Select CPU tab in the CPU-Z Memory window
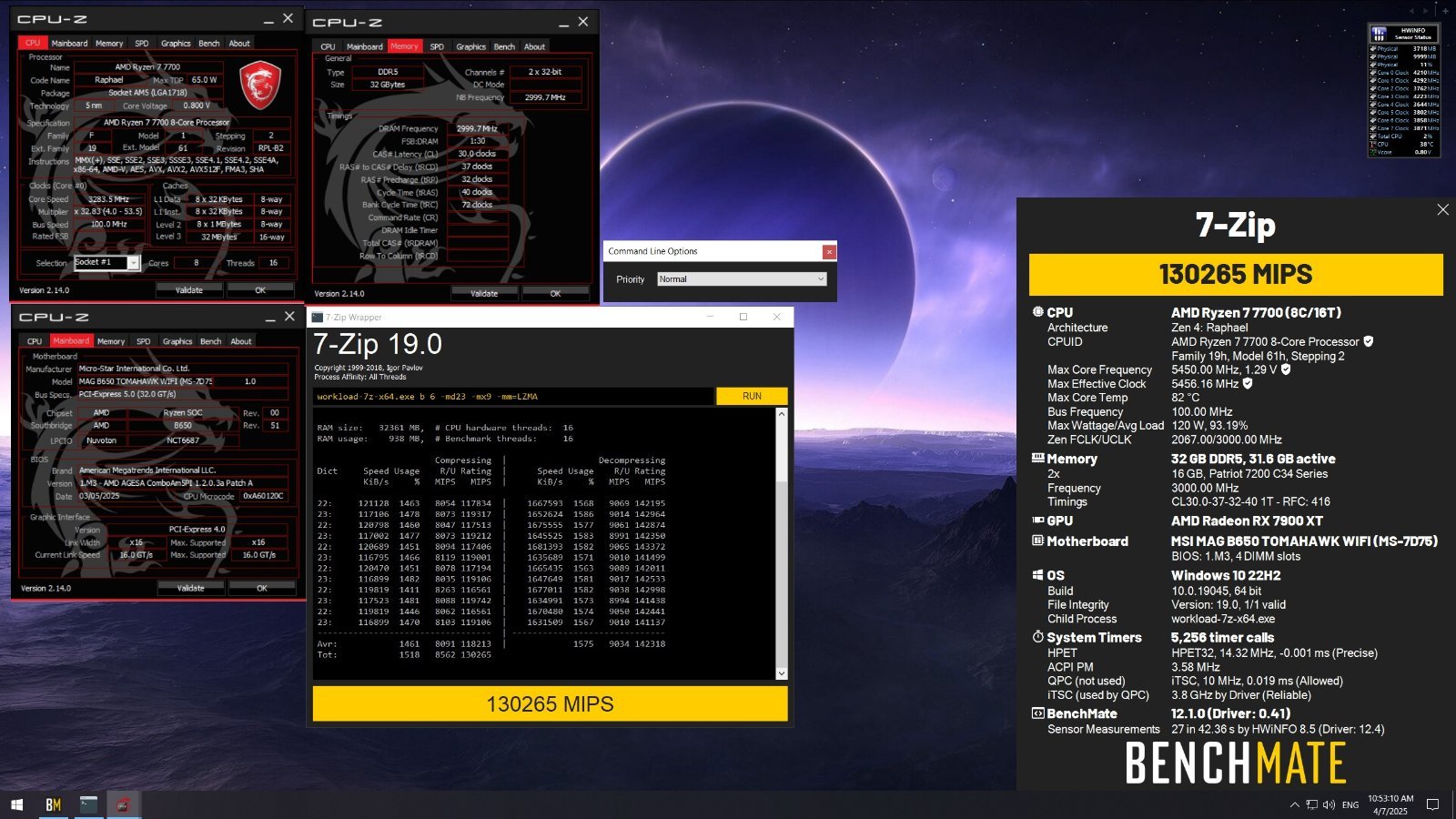The width and height of the screenshot is (1456, 819). click(328, 46)
